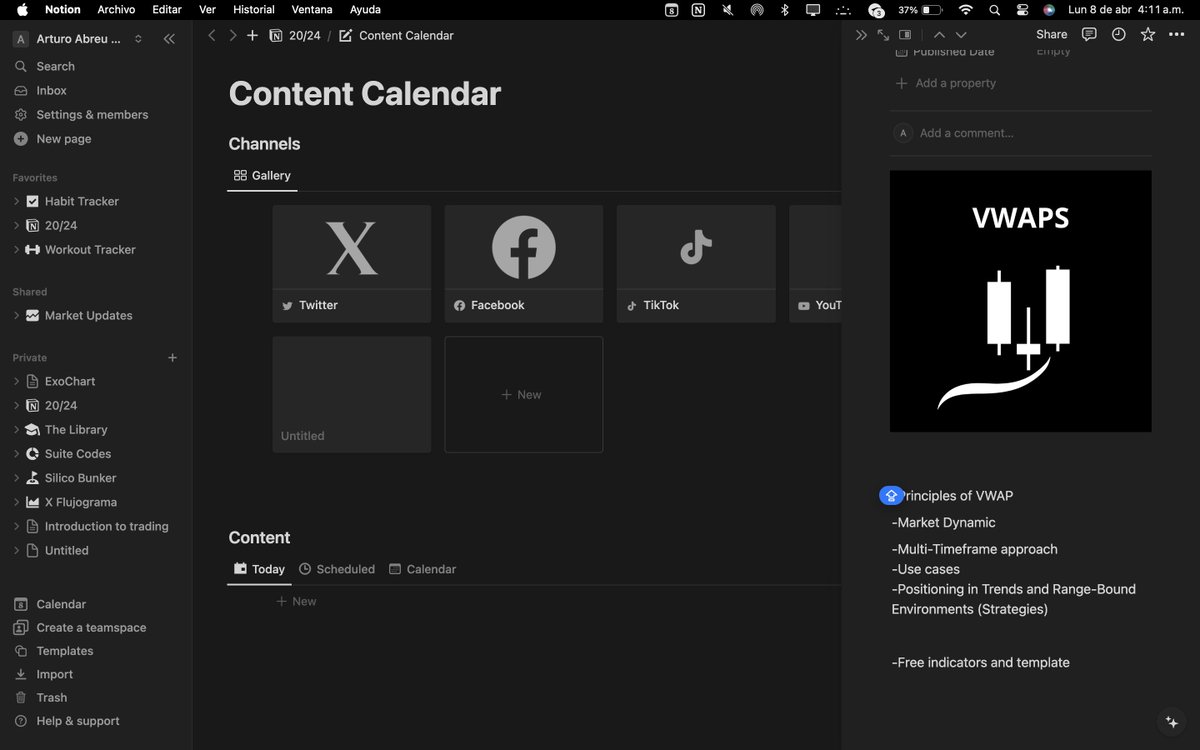The image size is (1200, 750).
Task: Select the Today tab
Action: 259,569
